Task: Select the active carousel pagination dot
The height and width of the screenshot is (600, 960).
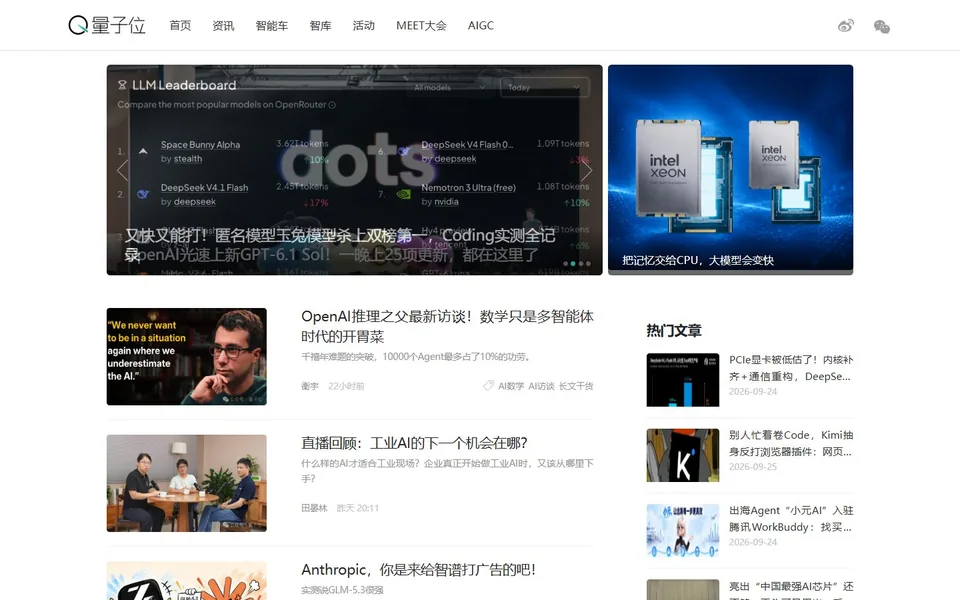Action: coord(573,264)
